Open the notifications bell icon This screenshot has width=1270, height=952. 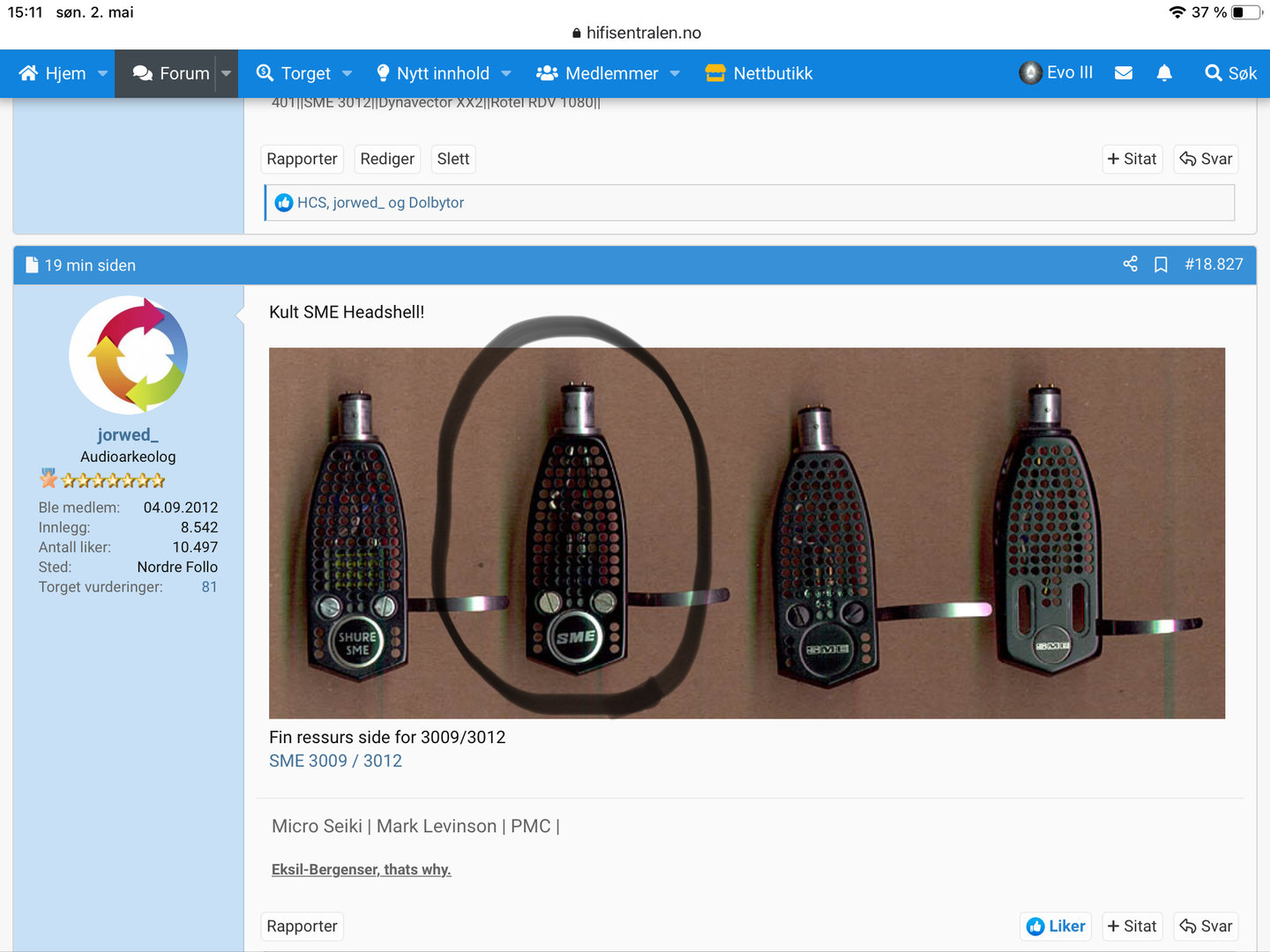tap(1164, 73)
